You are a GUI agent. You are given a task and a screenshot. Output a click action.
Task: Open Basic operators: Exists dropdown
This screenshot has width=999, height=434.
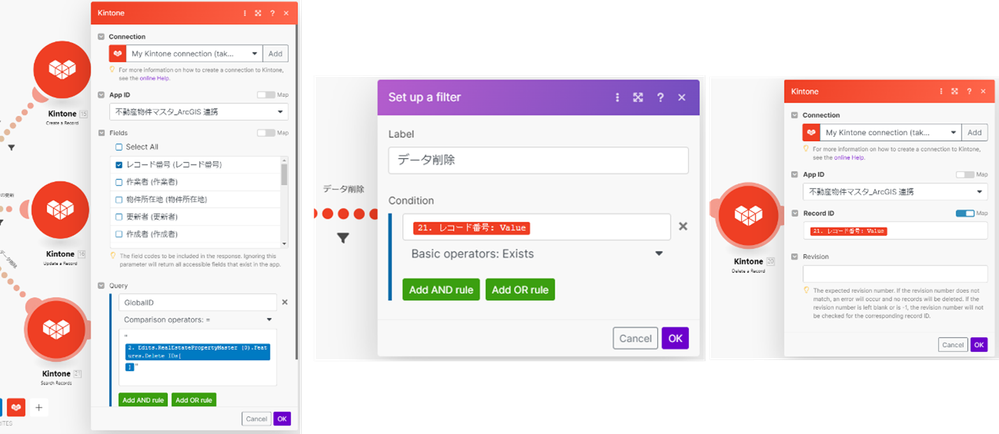(536, 254)
